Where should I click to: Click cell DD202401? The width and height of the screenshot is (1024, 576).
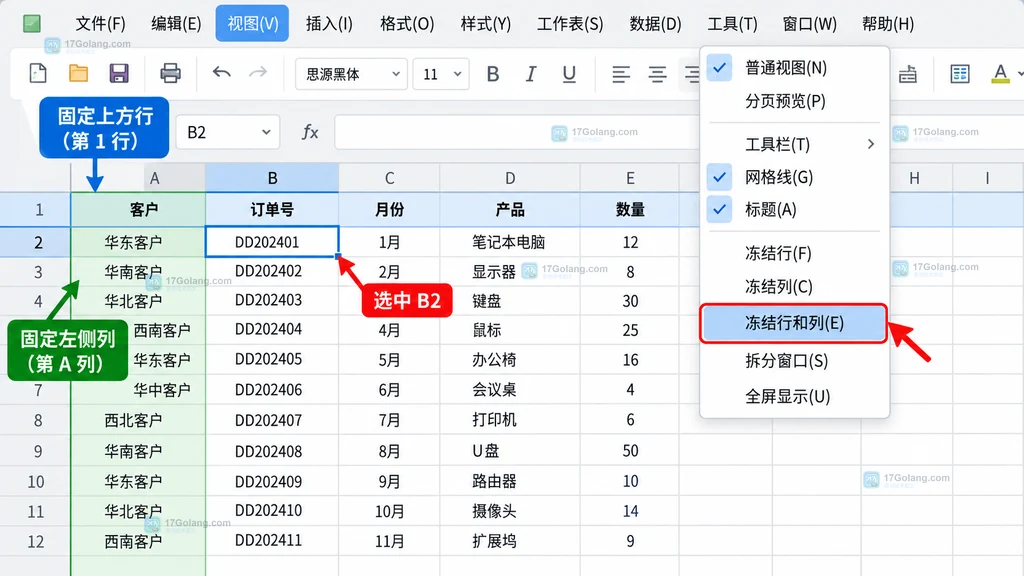(272, 242)
